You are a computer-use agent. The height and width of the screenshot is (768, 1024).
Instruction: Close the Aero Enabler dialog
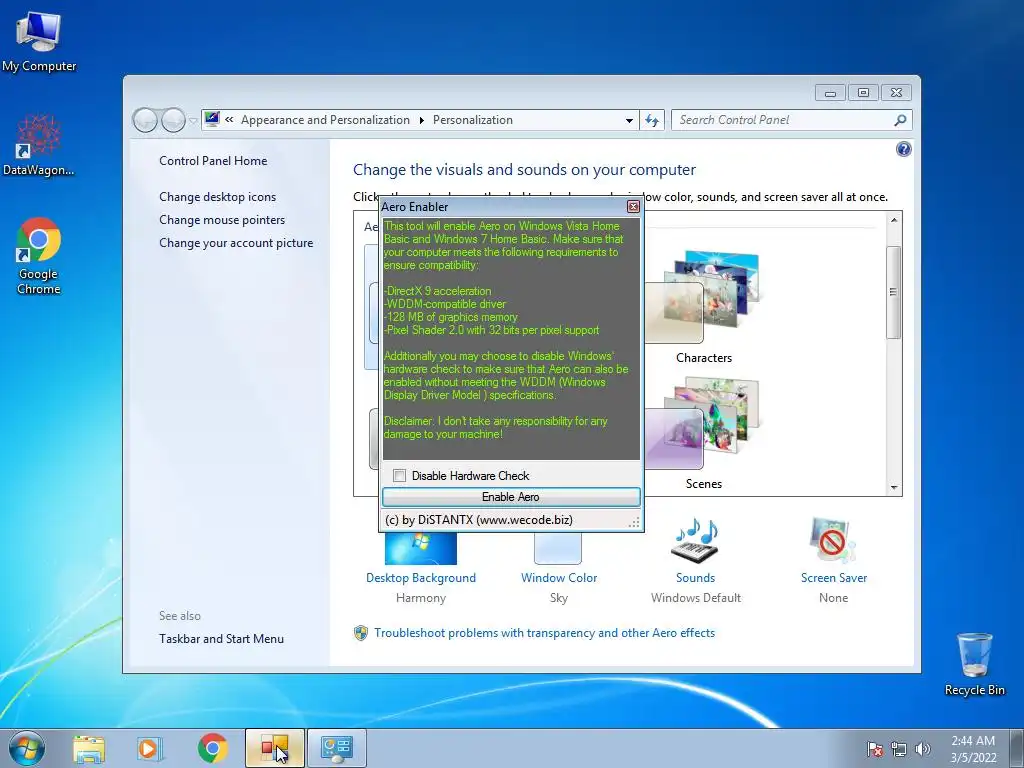pos(633,206)
